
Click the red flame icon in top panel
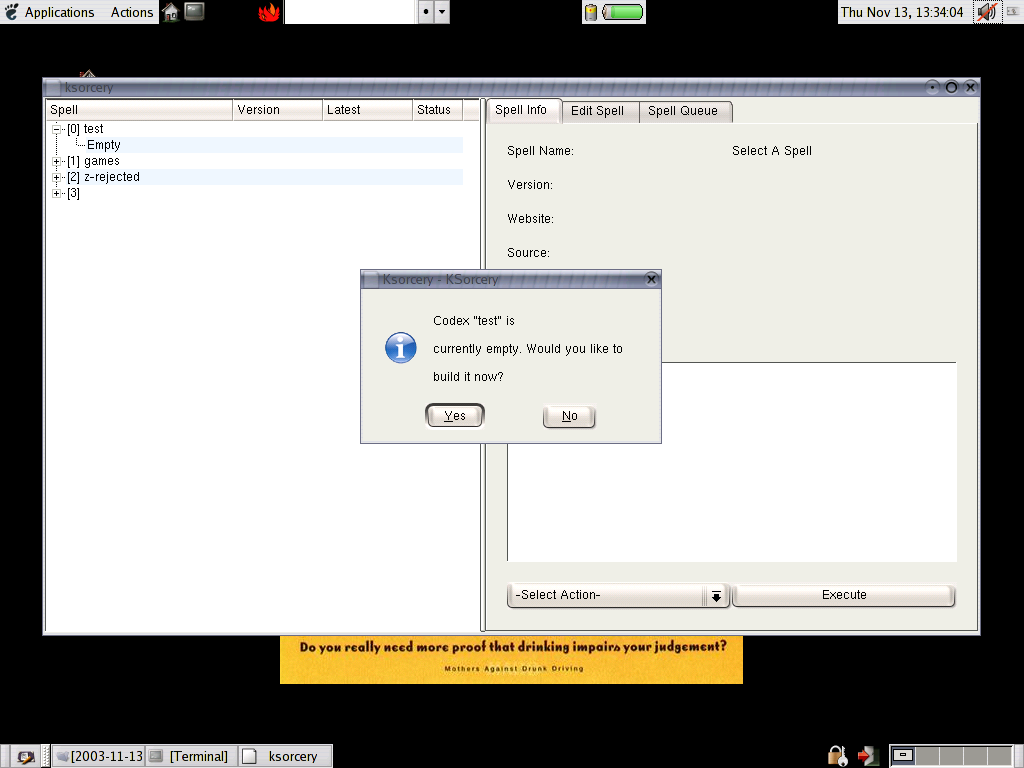point(269,12)
